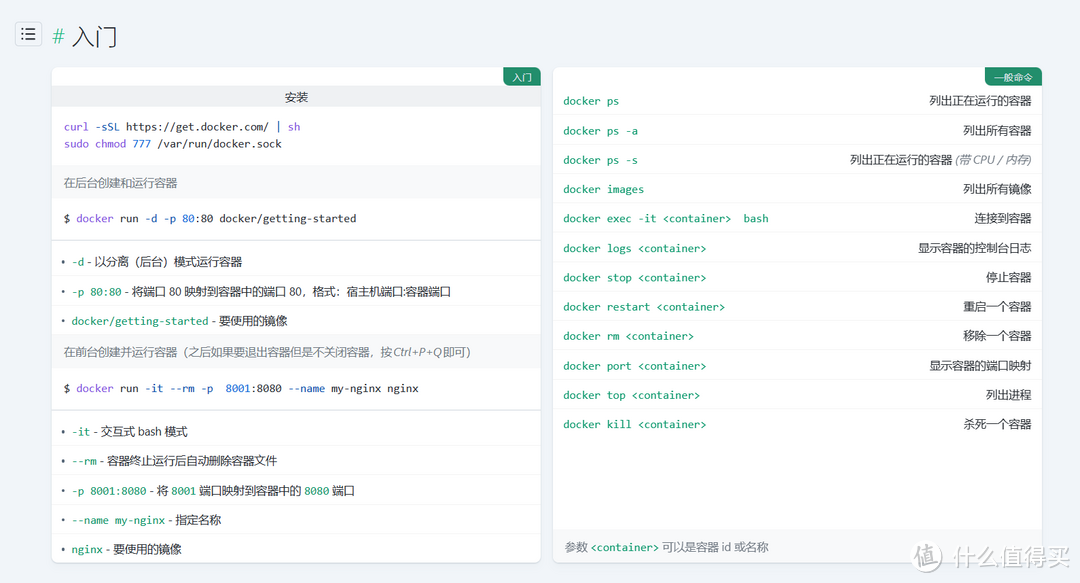Click the 列出正在运行的容器 description next to docker ps
The image size is (1080, 583).
(980, 101)
